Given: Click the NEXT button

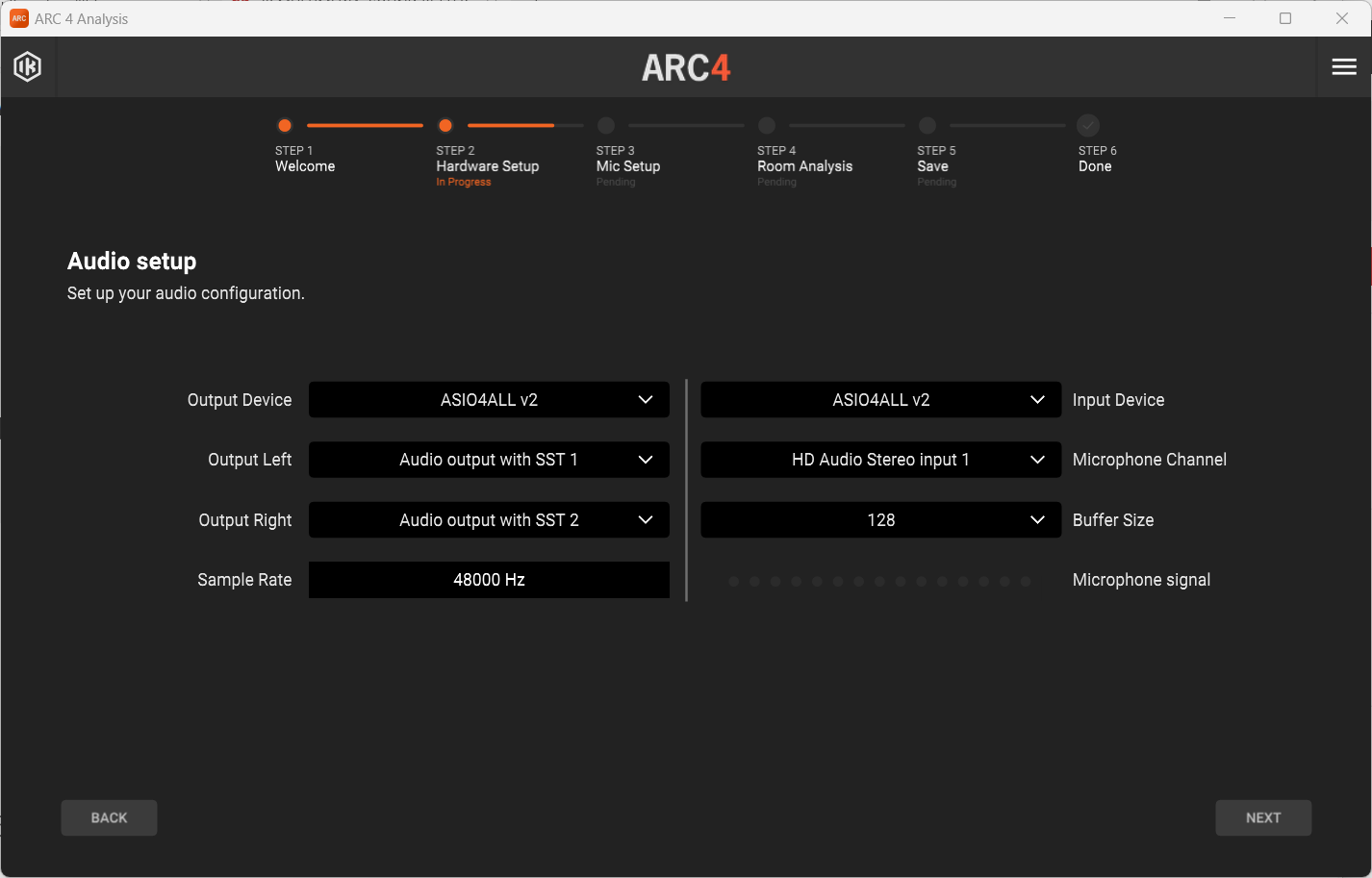Looking at the screenshot, I should click(1263, 817).
